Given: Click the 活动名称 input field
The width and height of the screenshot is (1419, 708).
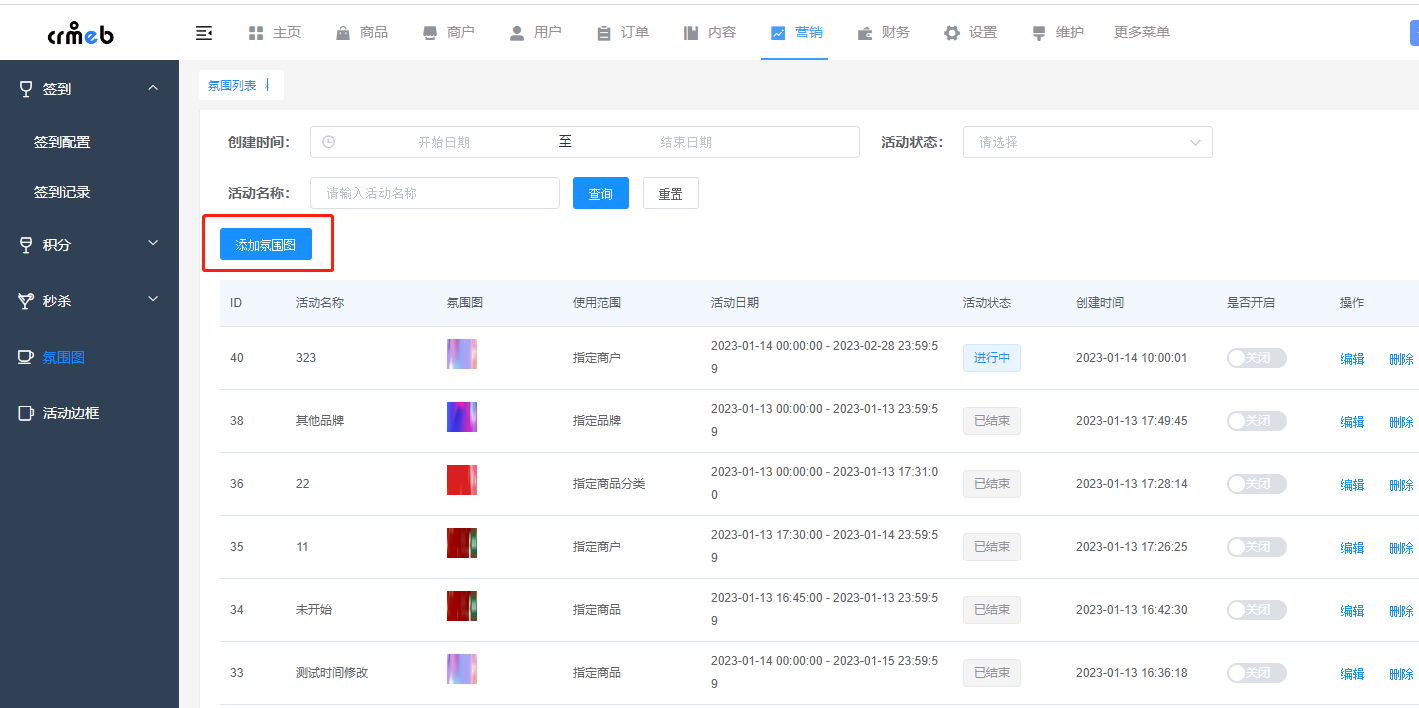Looking at the screenshot, I should [x=435, y=193].
